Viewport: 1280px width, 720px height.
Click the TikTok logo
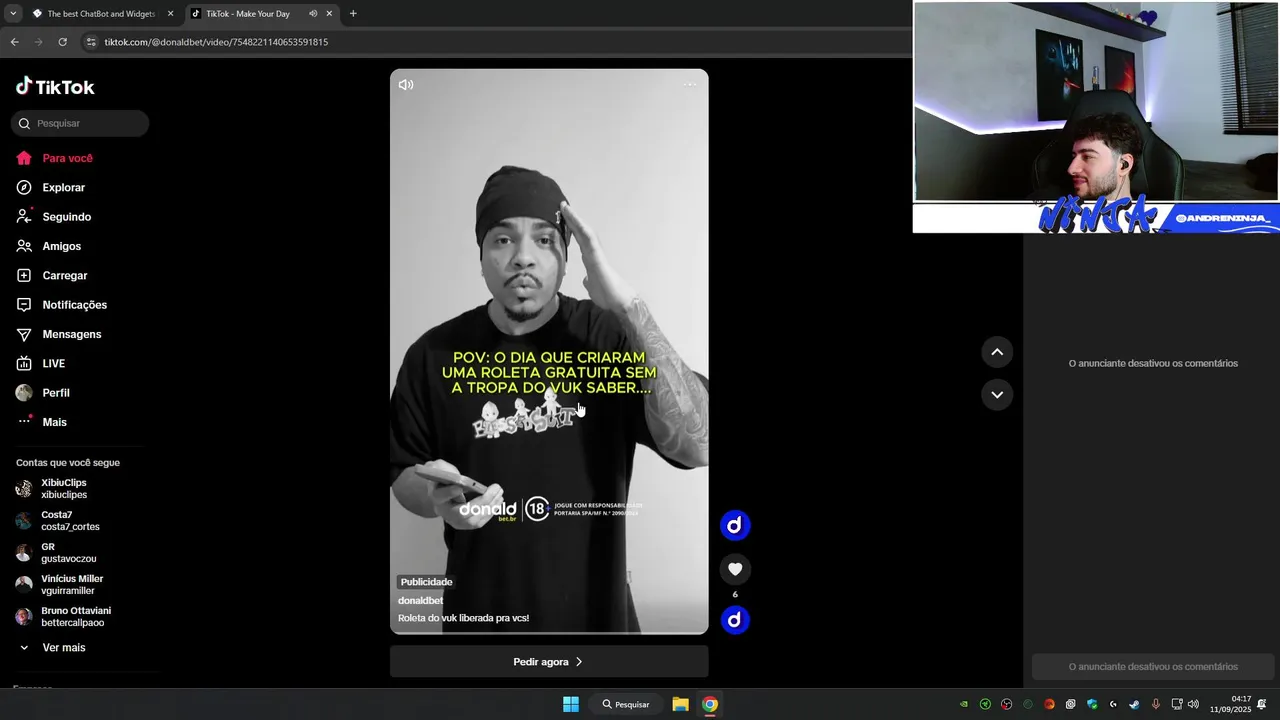55,87
